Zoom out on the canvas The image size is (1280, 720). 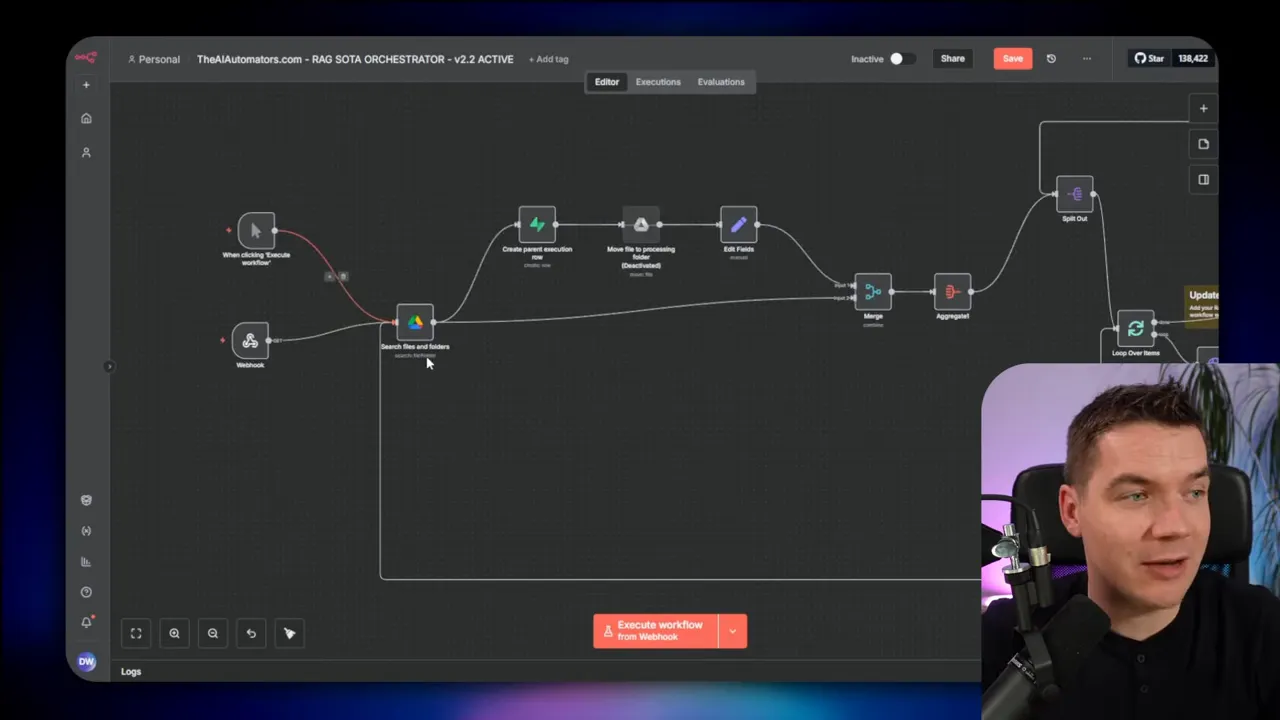[212, 633]
